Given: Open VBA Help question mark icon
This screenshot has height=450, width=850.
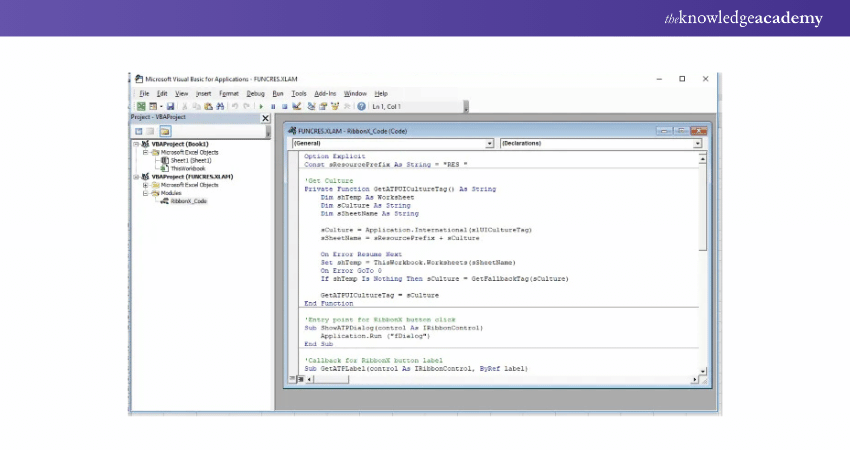Looking at the screenshot, I should pos(361,106).
